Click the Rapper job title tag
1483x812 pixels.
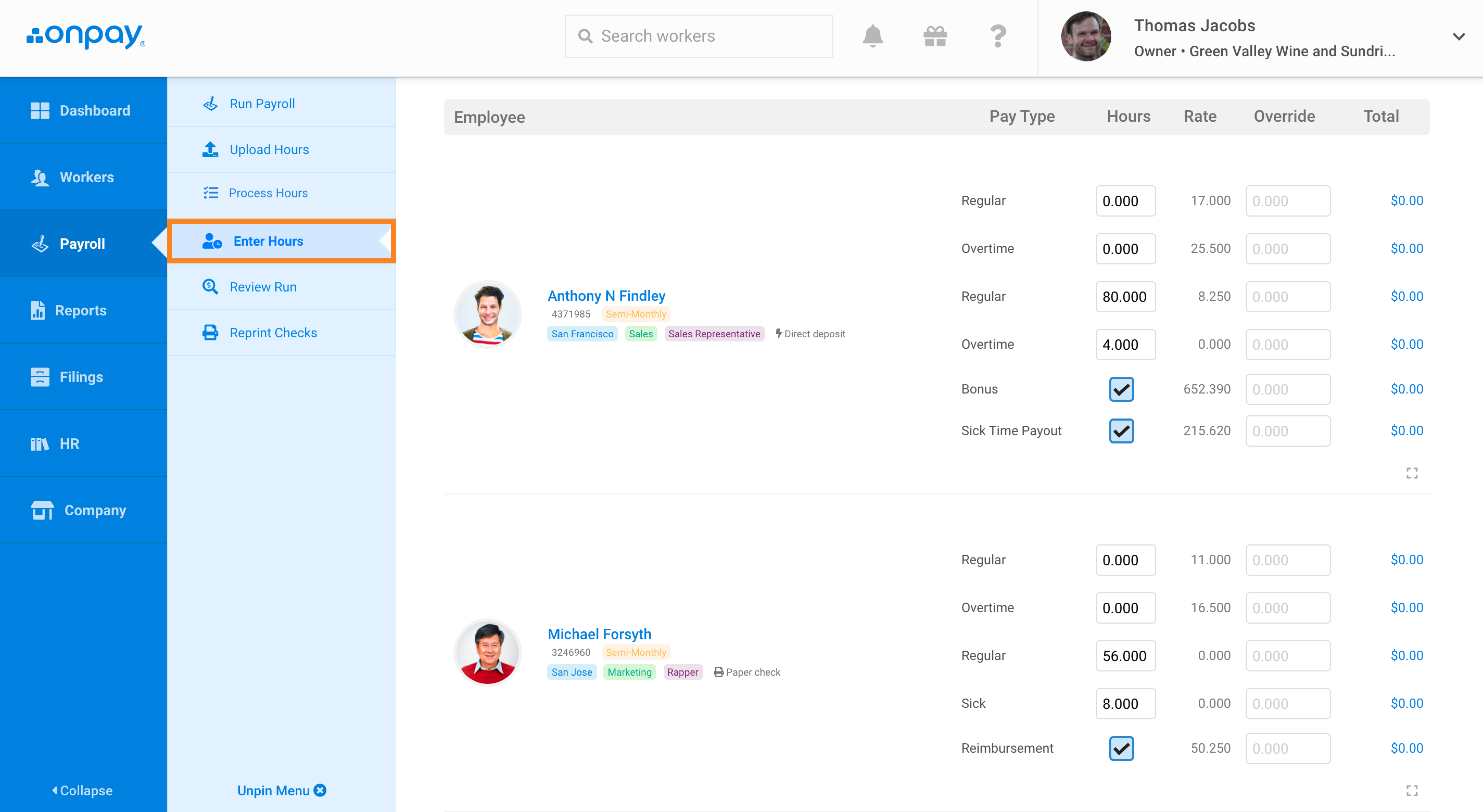(x=682, y=672)
